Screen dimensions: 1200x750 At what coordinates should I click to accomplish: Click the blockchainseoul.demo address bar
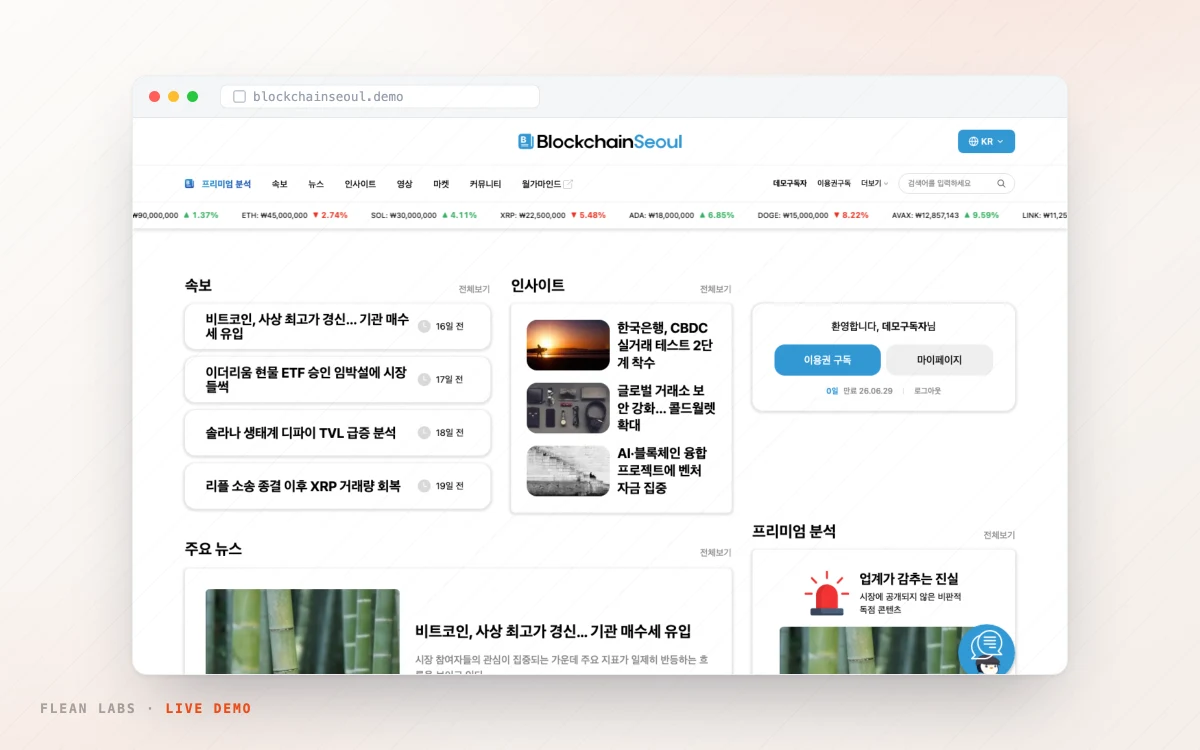(380, 97)
